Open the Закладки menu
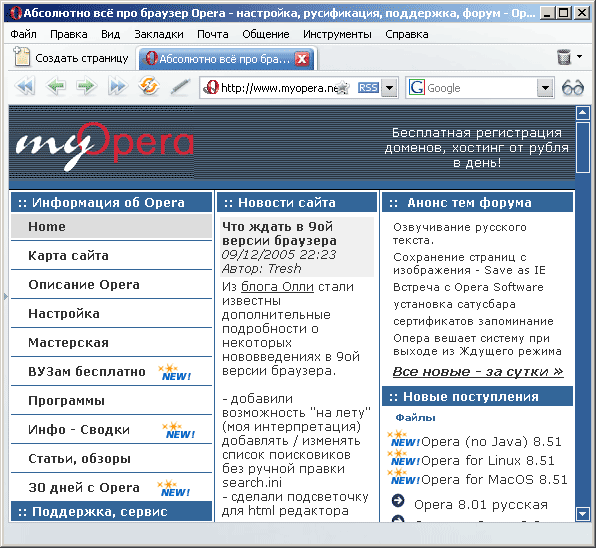Screen dimensions: 596x548 (159, 34)
